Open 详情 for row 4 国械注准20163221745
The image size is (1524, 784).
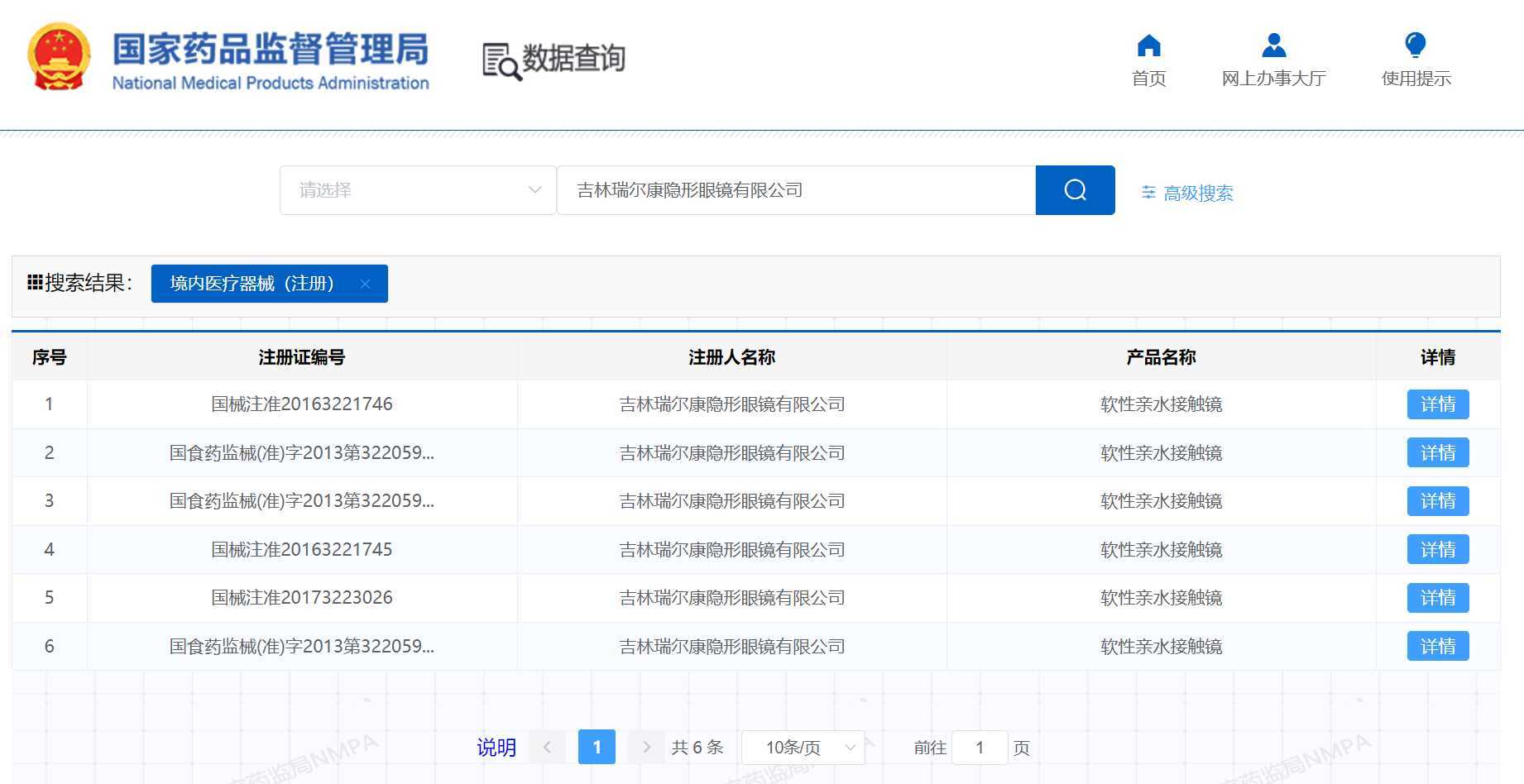[x=1438, y=549]
